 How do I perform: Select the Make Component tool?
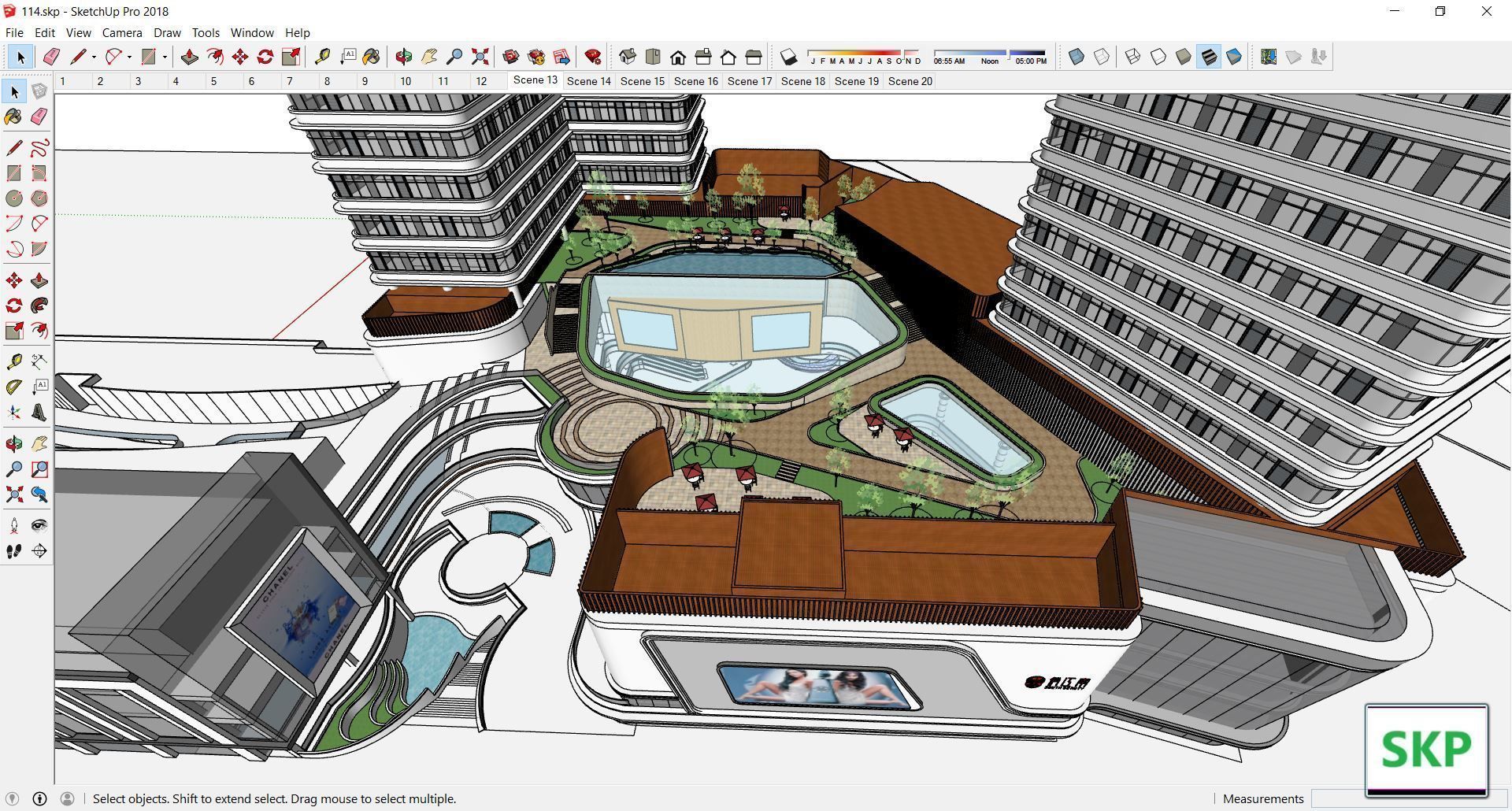(x=39, y=91)
